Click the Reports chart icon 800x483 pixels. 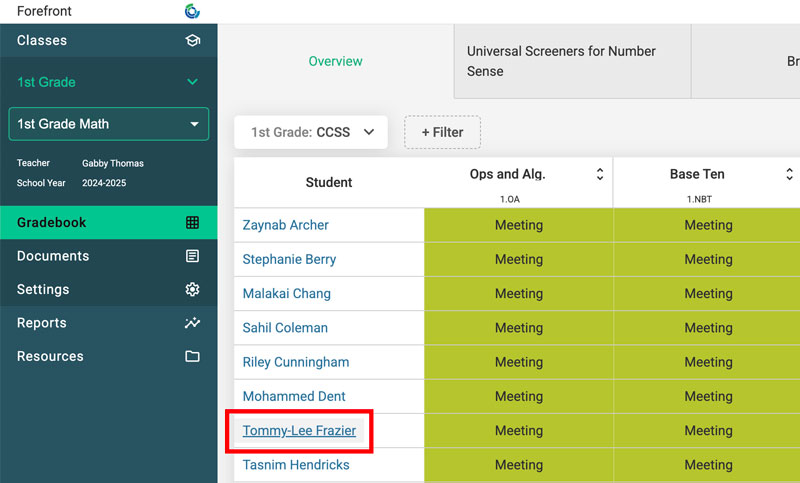193,323
